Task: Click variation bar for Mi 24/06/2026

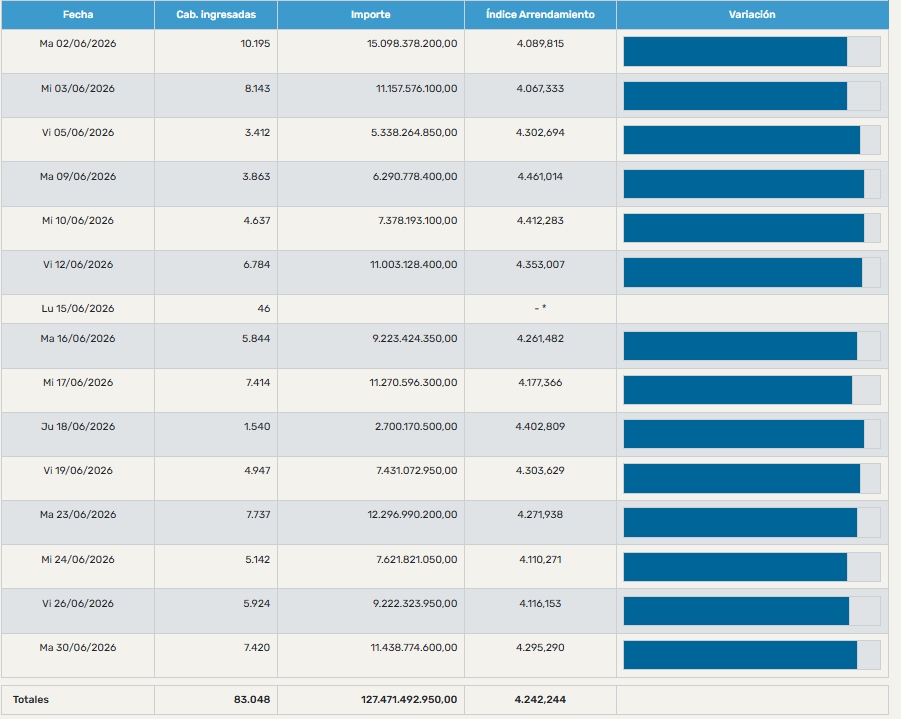Action: (752, 567)
